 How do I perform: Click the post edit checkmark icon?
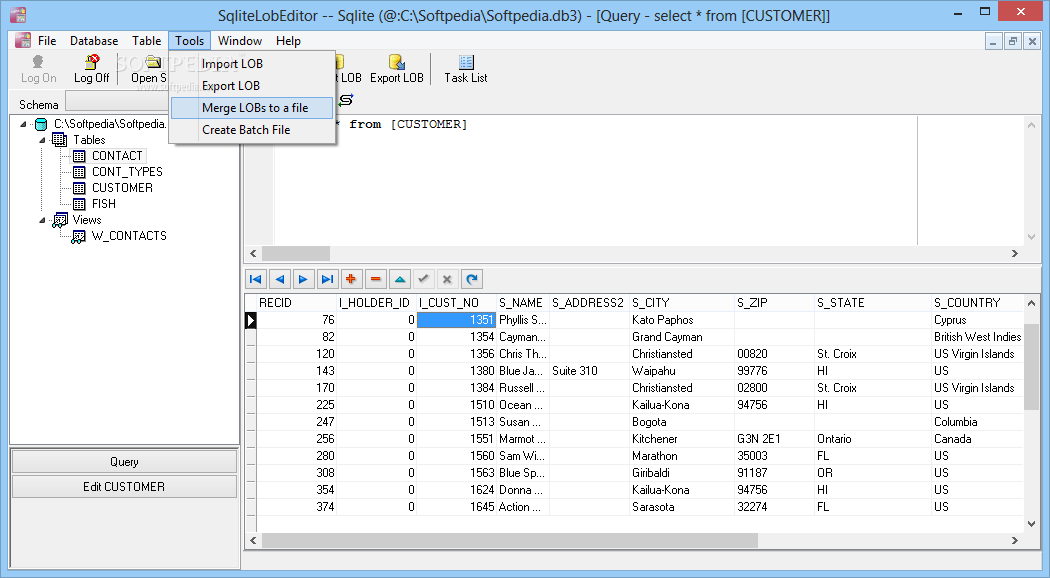tap(423, 279)
